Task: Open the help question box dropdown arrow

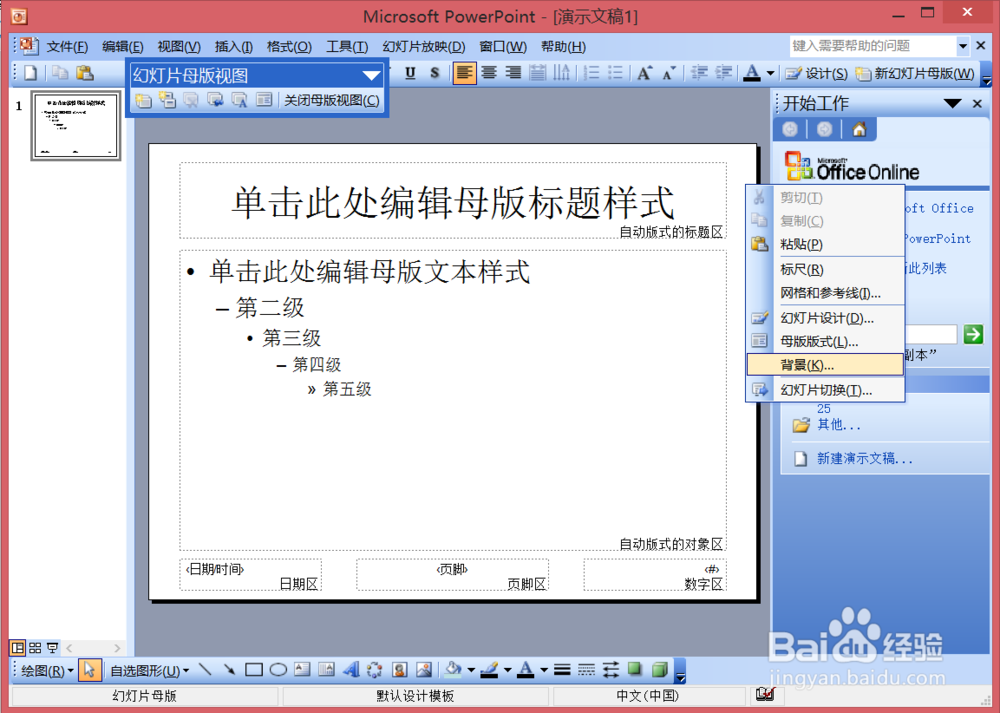Action: point(963,46)
